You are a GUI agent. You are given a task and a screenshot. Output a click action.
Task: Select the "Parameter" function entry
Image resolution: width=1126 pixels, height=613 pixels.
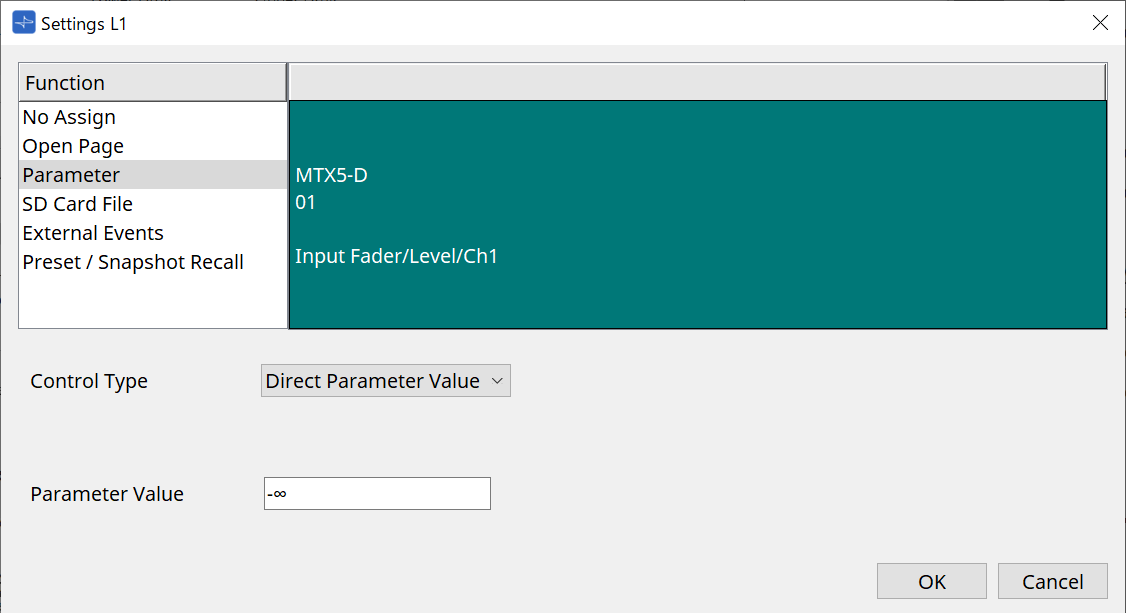pyautogui.click(x=70, y=174)
